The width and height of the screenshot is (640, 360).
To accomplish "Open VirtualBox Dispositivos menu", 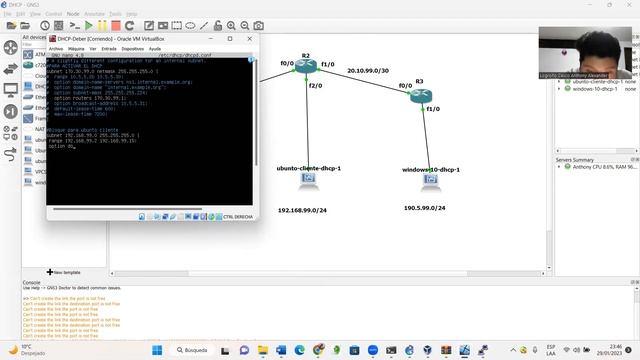I will pyautogui.click(x=133, y=49).
